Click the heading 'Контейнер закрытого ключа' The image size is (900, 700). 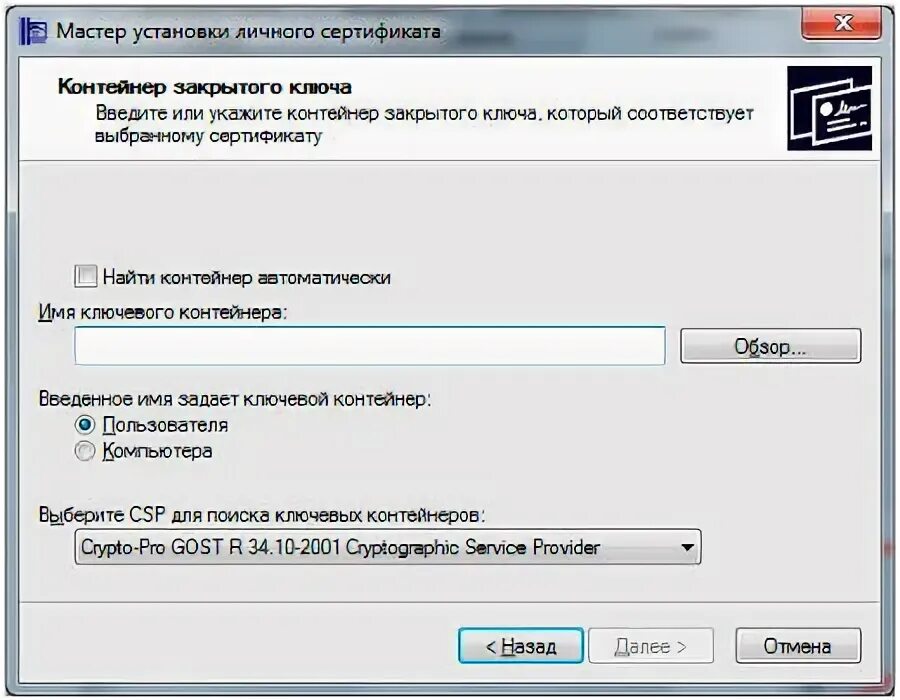pyautogui.click(x=205, y=87)
